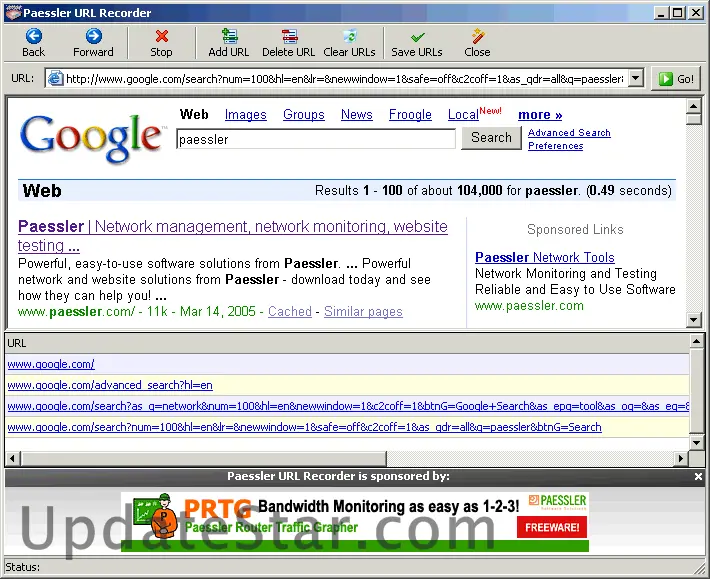Click the Google search box containing paessler
Viewport: 710px width, 579px height.
(x=316, y=139)
